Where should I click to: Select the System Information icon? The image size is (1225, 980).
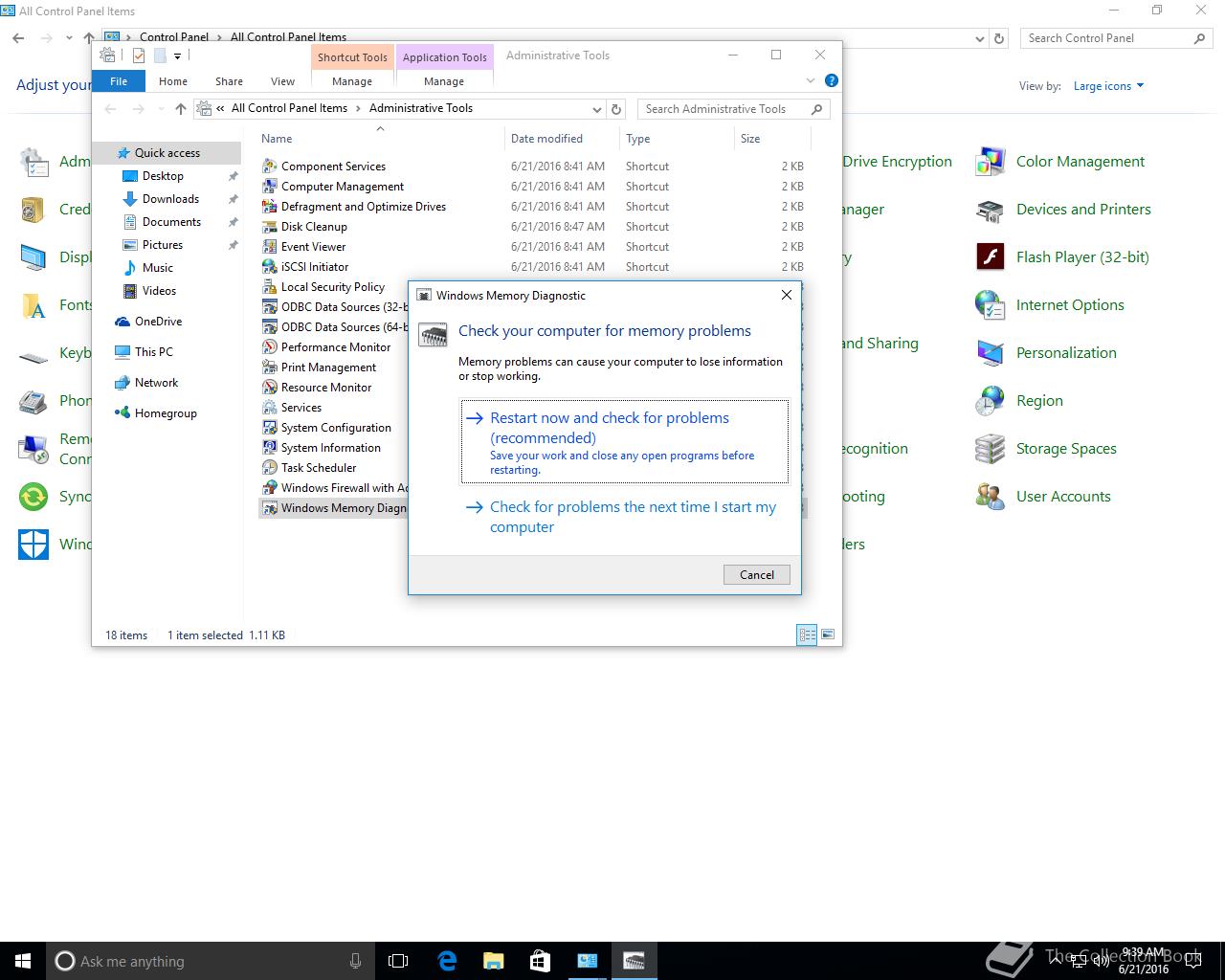pos(270,448)
